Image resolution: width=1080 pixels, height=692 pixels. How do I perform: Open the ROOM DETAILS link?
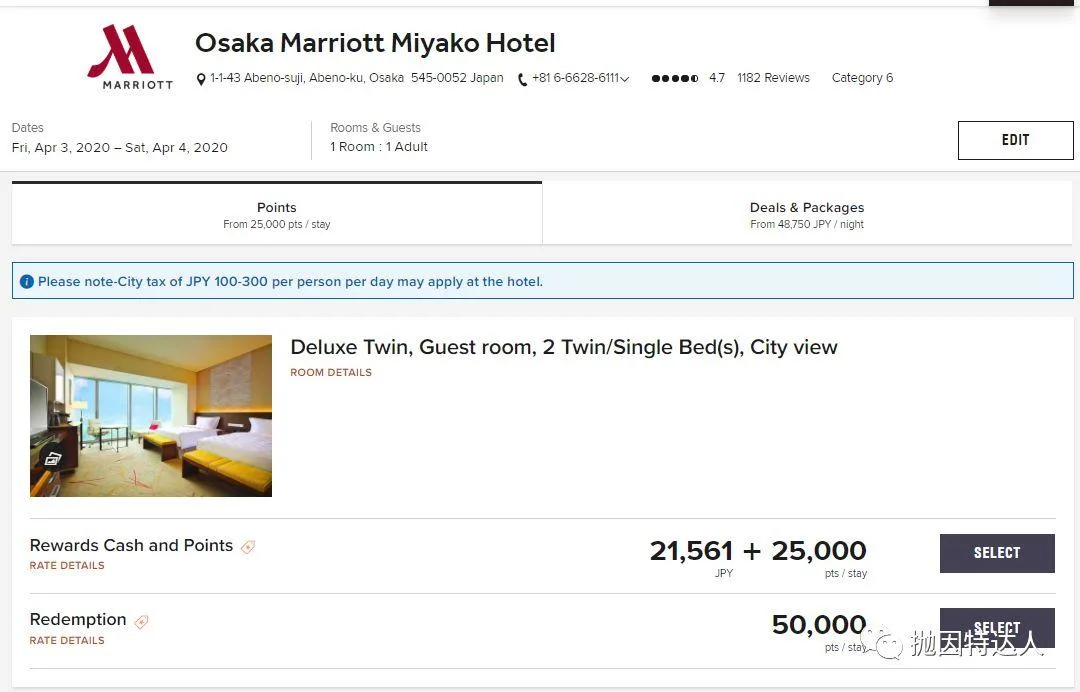(331, 373)
